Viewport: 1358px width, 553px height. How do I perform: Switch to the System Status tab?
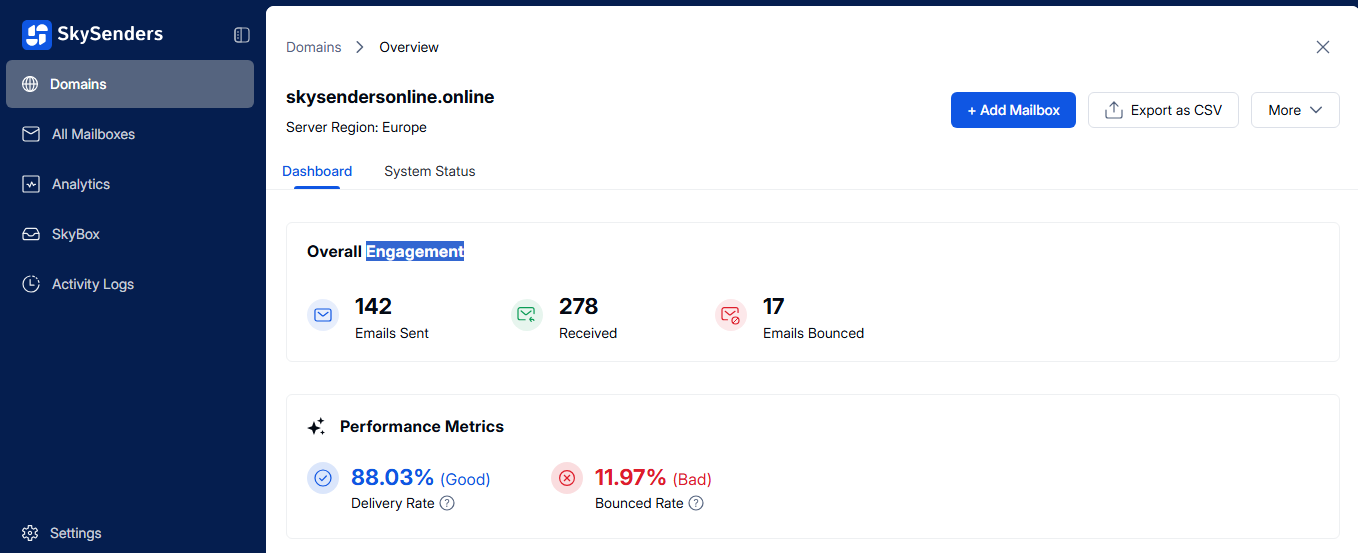[429, 171]
